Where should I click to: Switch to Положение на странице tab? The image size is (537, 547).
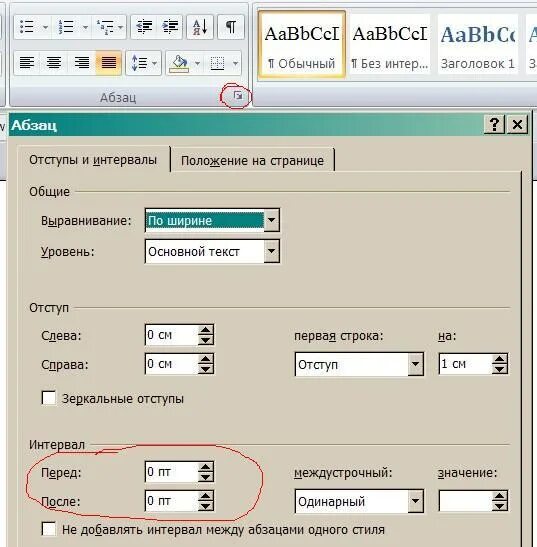pos(252,160)
